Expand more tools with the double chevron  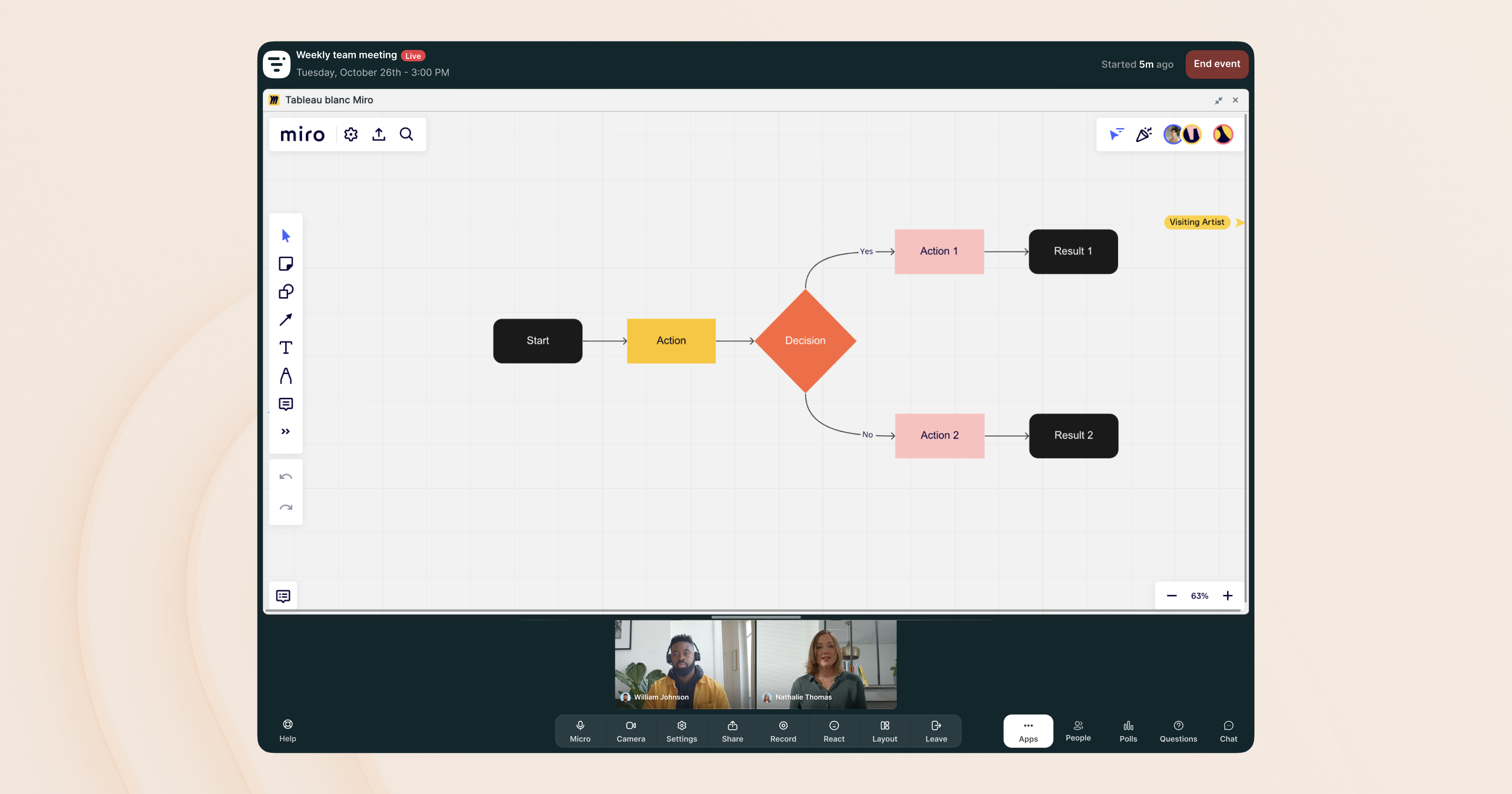click(x=286, y=431)
